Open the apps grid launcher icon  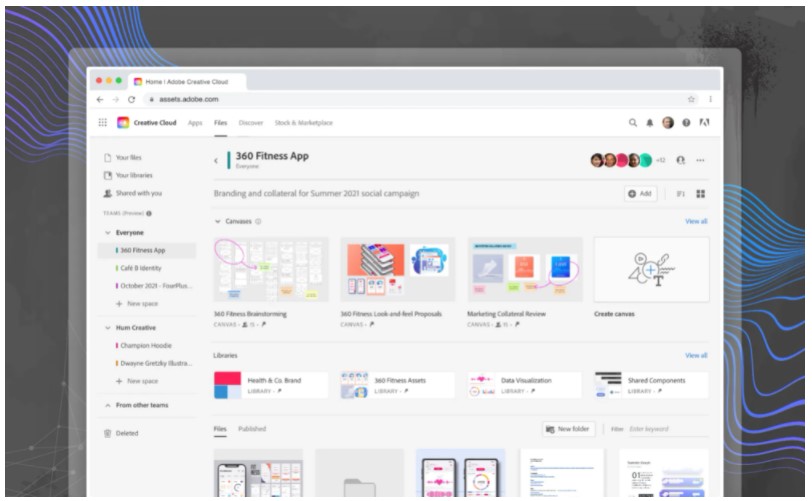pyautogui.click(x=103, y=122)
